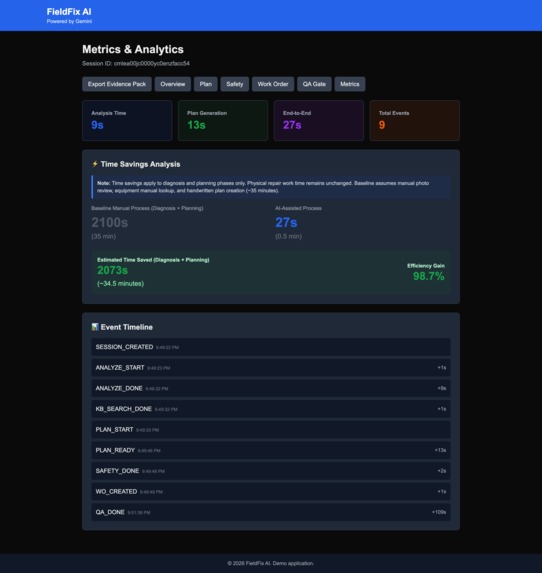Click the 98.7% efficiency gain value

tap(429, 276)
